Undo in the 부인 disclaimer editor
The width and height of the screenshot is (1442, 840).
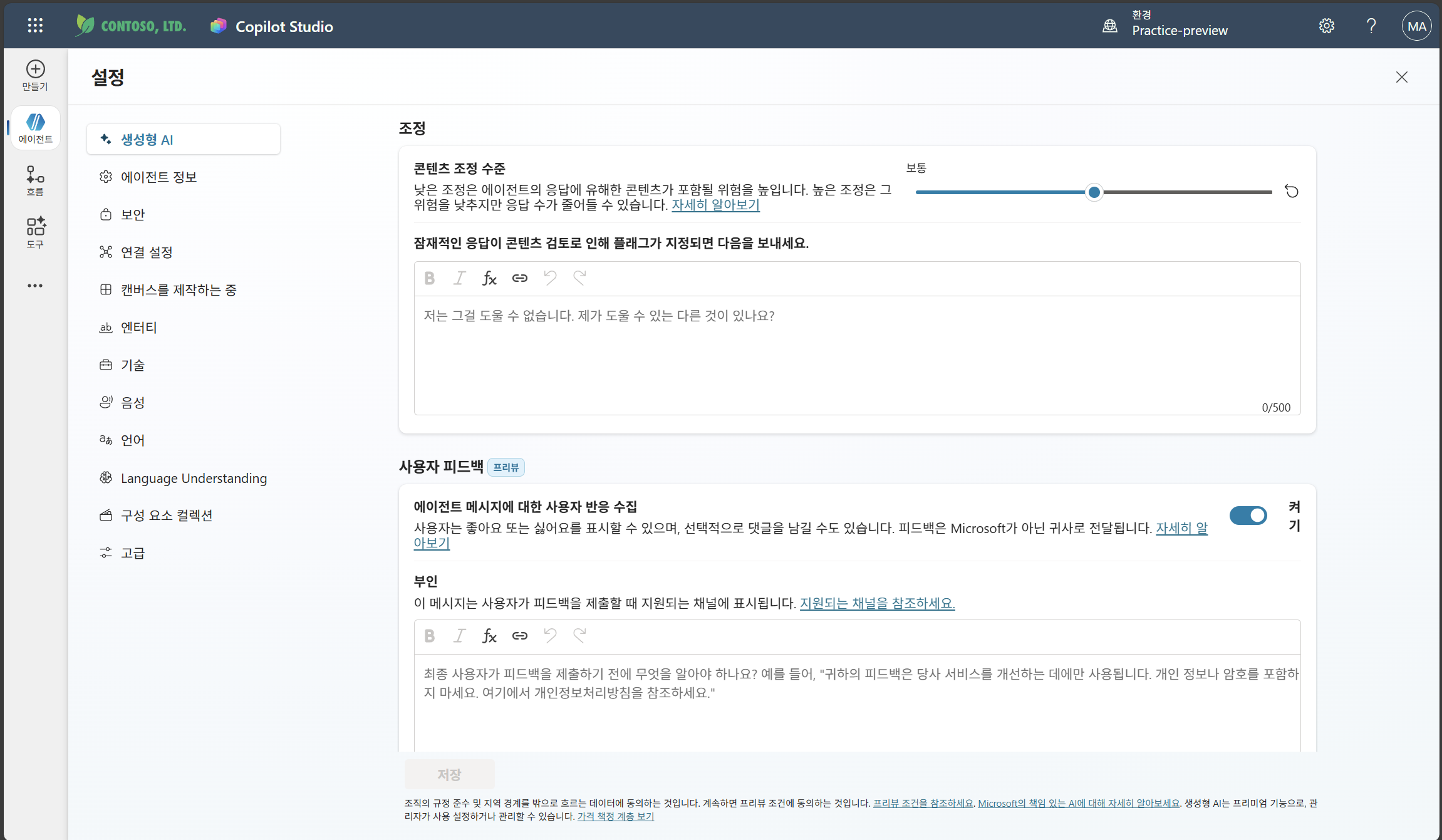pyautogui.click(x=550, y=636)
